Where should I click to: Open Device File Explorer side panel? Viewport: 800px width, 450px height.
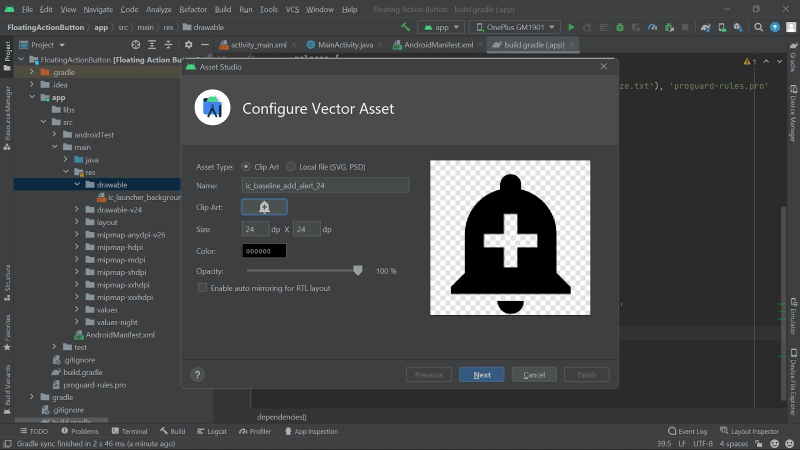pos(793,382)
